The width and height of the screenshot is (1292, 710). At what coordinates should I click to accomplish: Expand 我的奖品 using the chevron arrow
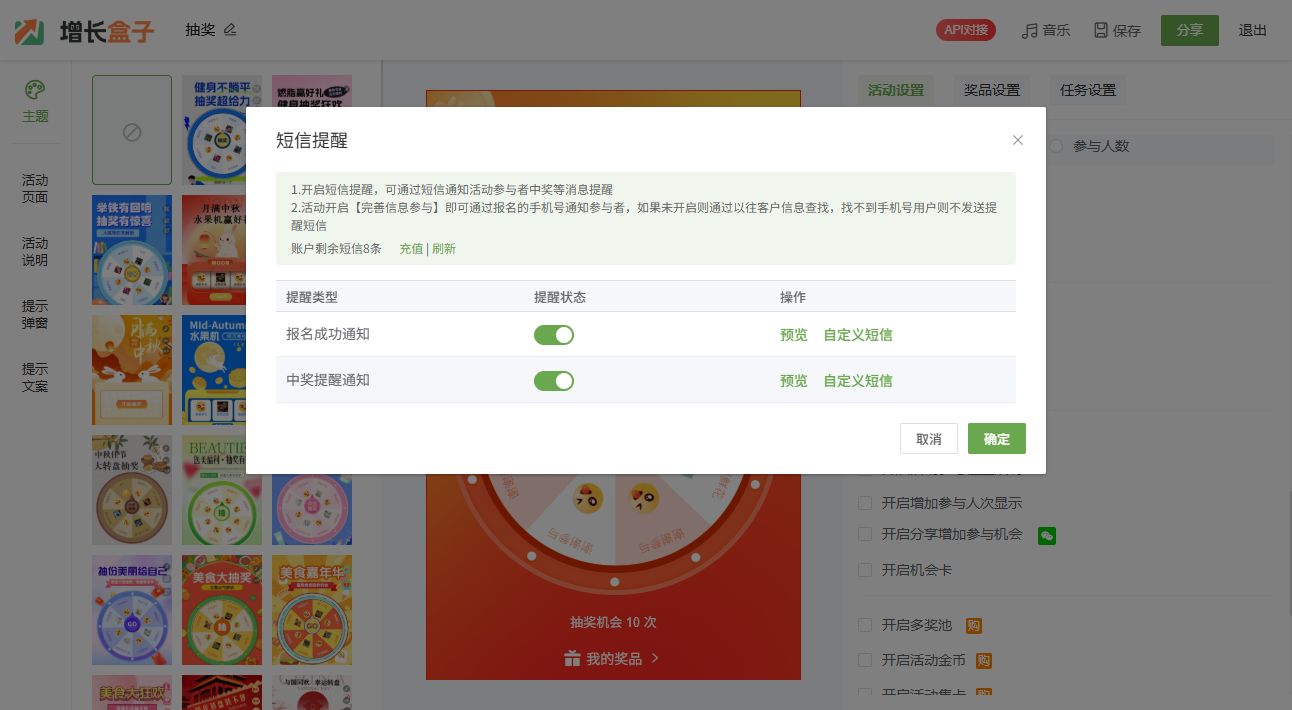655,659
